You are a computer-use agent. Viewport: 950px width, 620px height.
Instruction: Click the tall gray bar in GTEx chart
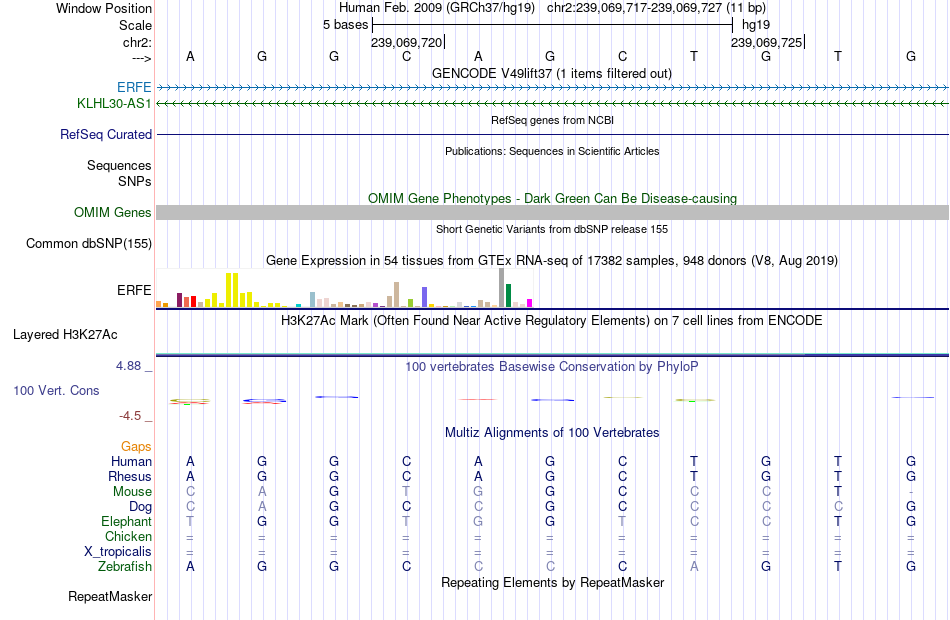(502, 288)
